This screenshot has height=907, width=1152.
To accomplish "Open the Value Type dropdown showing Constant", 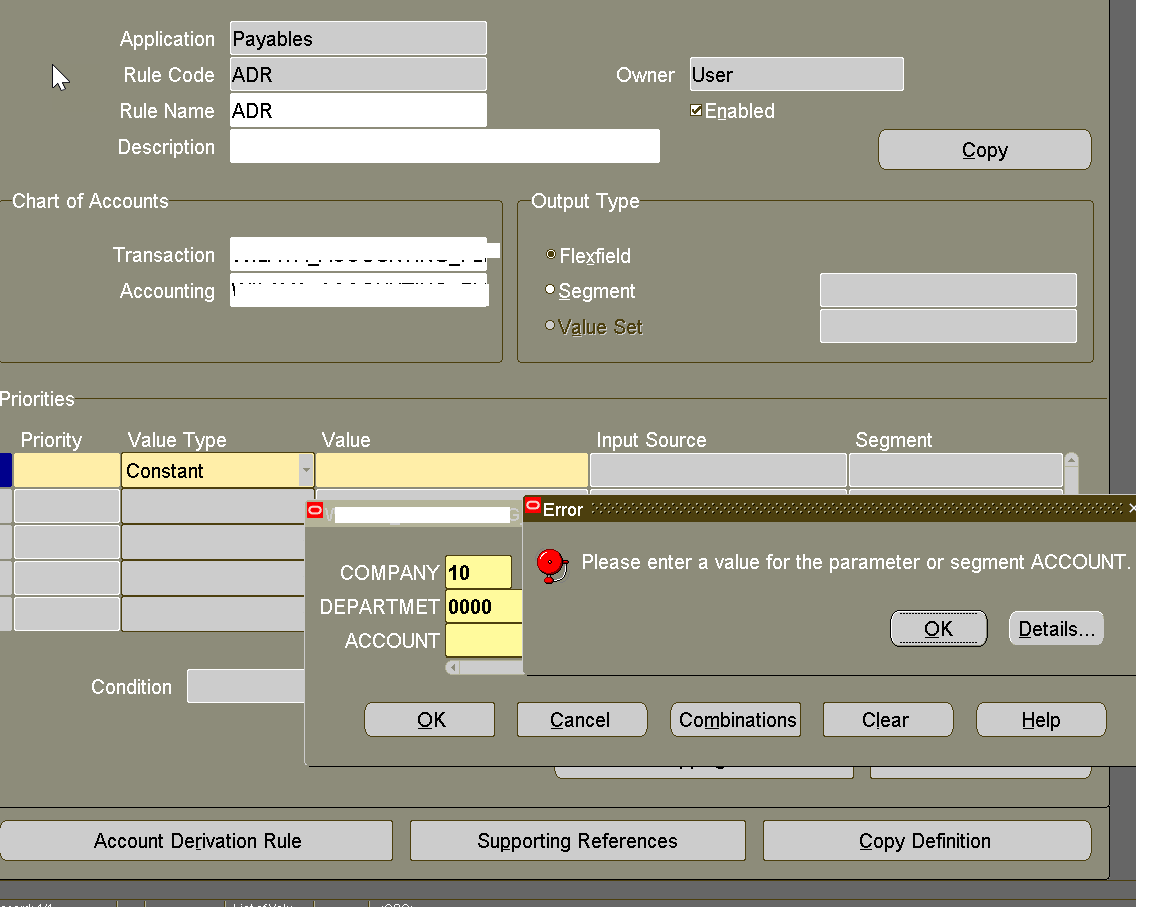I will (305, 470).
